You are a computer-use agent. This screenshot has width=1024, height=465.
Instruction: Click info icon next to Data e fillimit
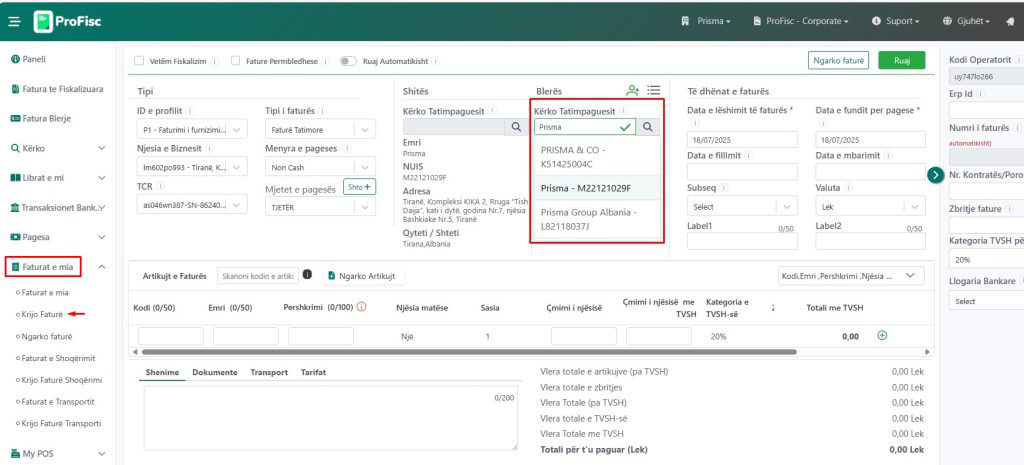(748, 155)
